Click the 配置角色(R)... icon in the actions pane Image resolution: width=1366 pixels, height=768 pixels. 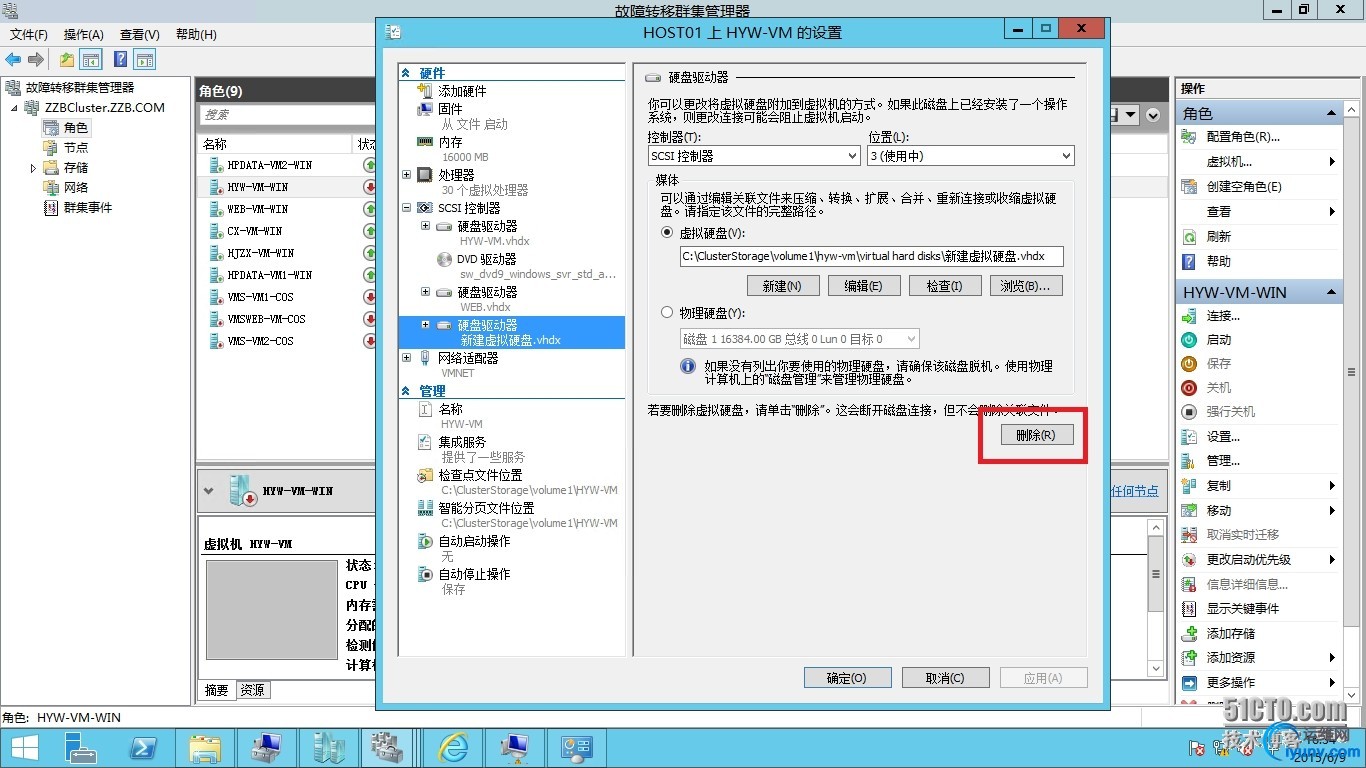(x=1189, y=137)
